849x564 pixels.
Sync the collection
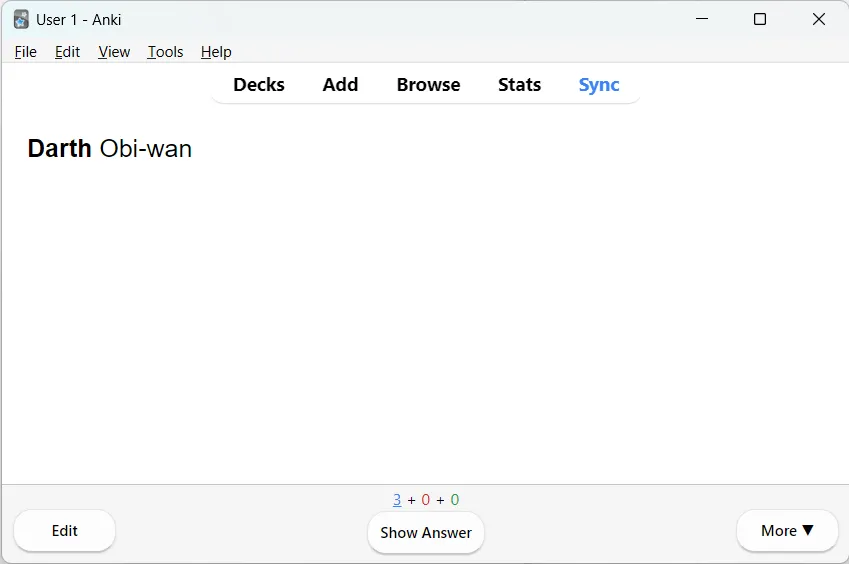(599, 85)
